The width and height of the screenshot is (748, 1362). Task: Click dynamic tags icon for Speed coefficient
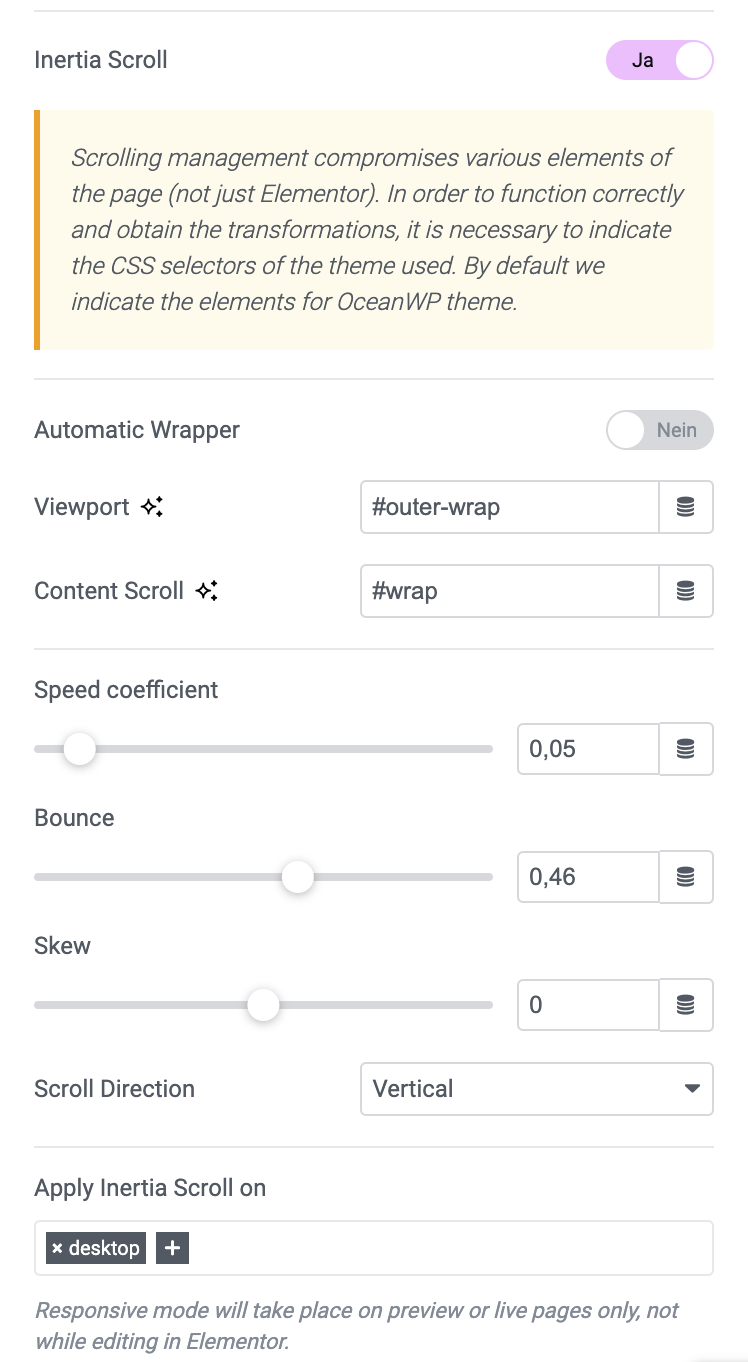[x=686, y=749]
